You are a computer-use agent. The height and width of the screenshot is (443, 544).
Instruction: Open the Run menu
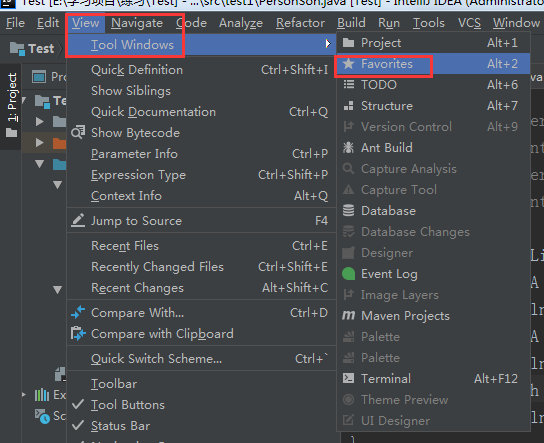point(389,23)
